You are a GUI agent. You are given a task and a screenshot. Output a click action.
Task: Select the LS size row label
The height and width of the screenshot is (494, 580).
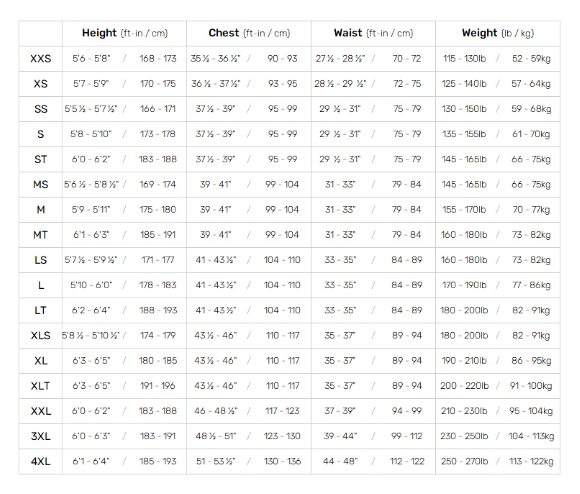point(41,260)
